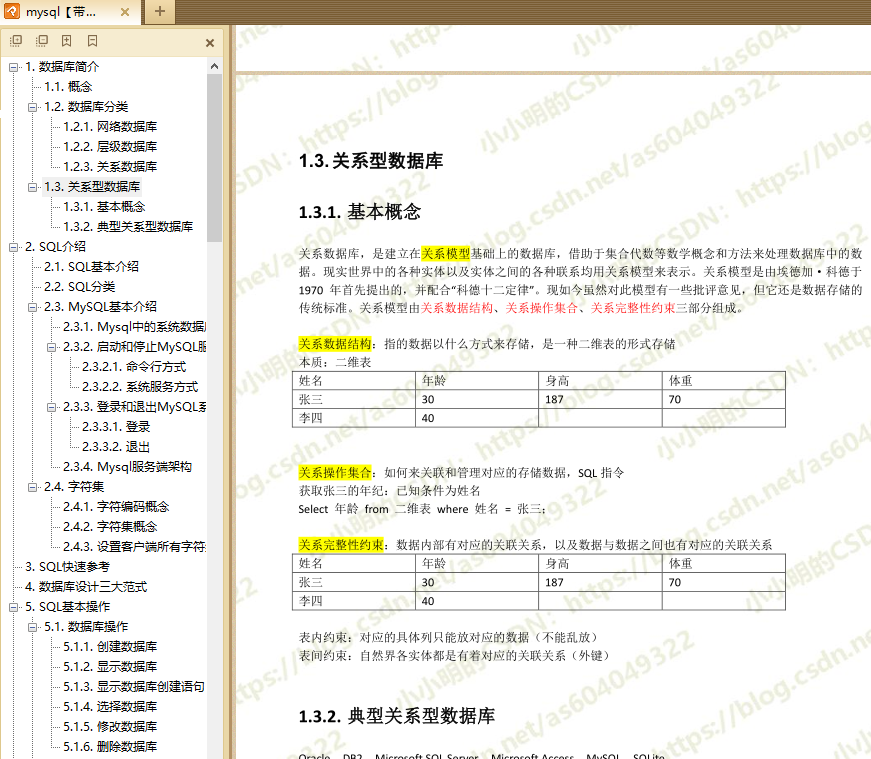Viewport: 871px width, 759px height.
Task: Collapse the '2.3.3. 登录和退出MySQL' node
Action: (51, 407)
